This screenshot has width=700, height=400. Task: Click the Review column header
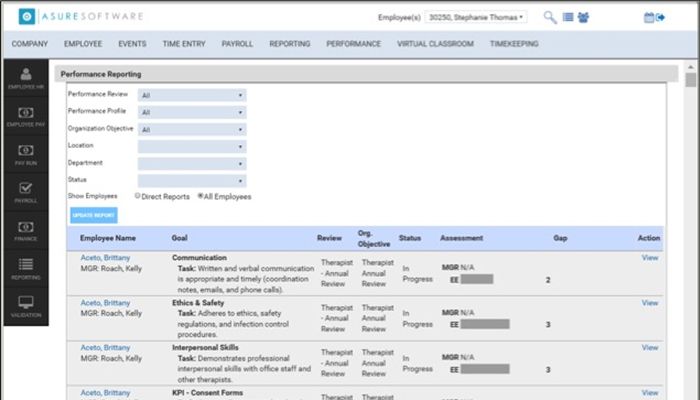[x=329, y=238]
